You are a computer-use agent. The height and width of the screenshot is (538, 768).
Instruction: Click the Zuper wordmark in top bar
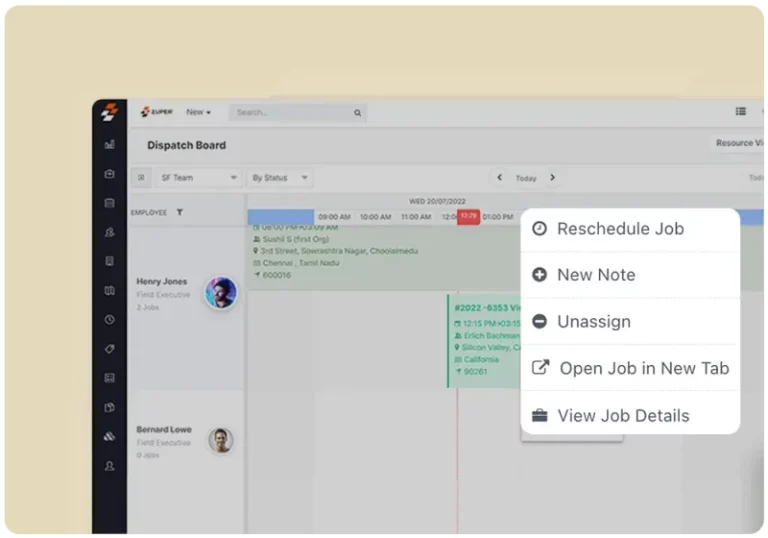click(157, 112)
